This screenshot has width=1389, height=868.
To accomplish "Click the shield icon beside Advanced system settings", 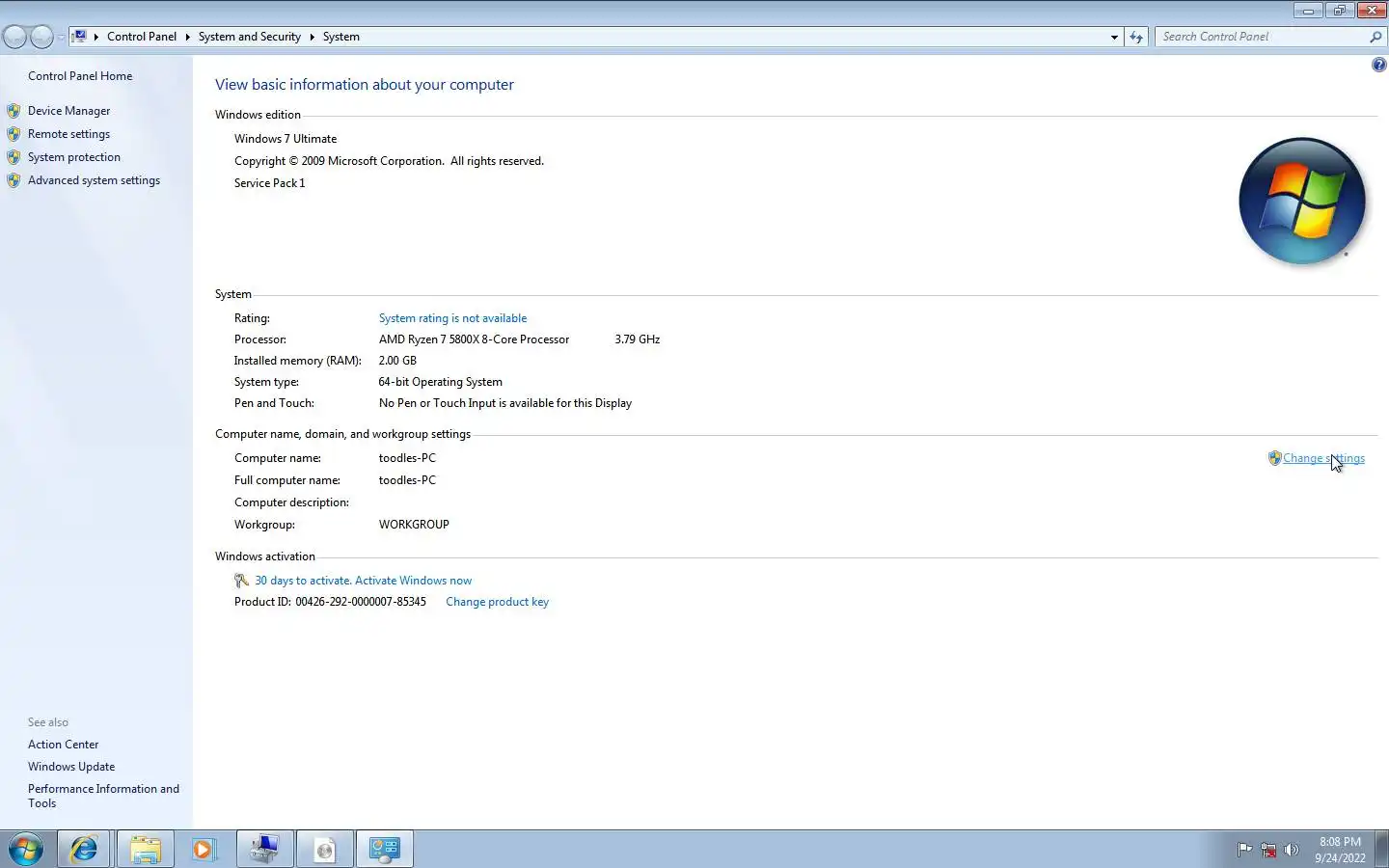I will click(x=14, y=180).
